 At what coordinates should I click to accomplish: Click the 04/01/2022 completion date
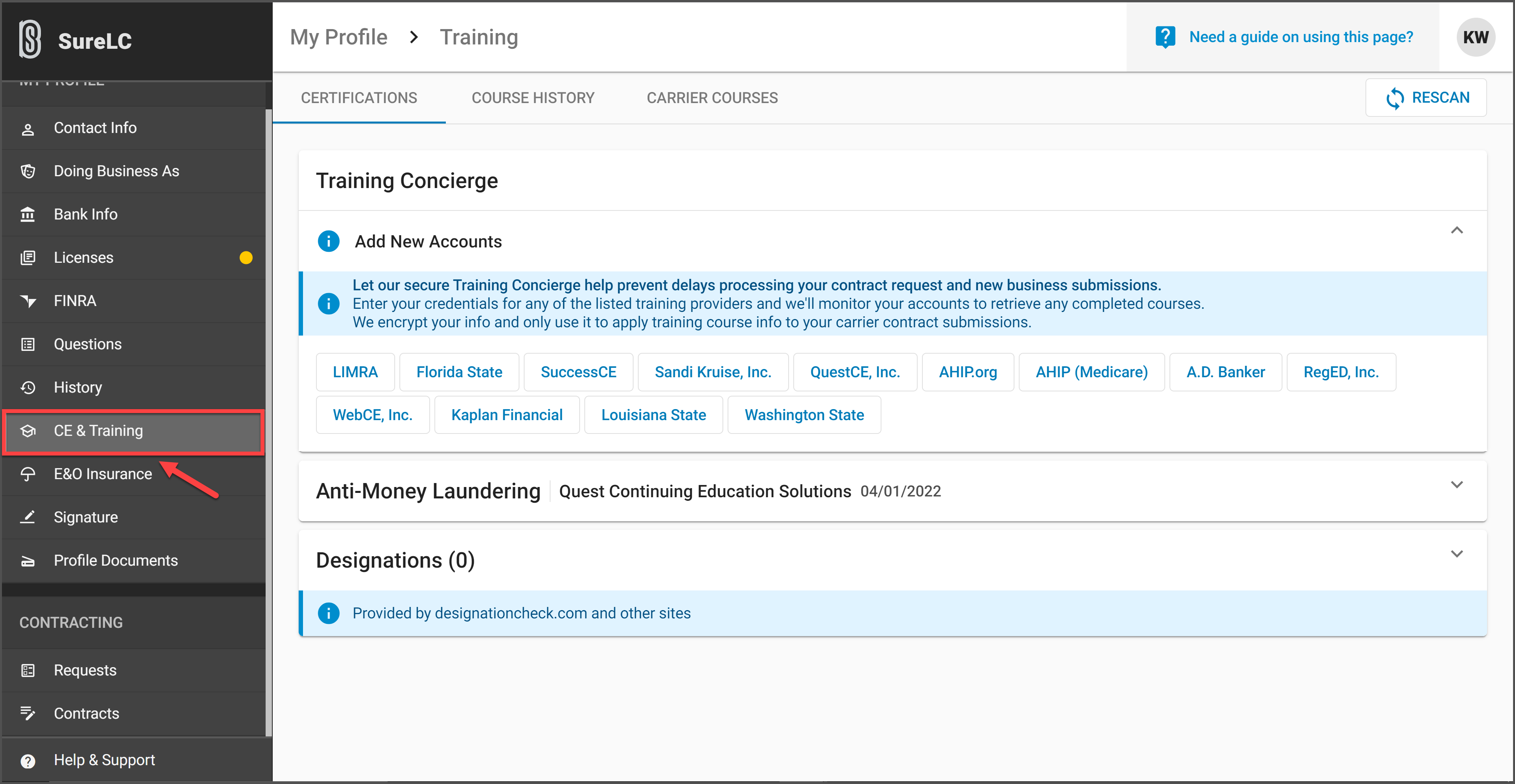point(900,491)
